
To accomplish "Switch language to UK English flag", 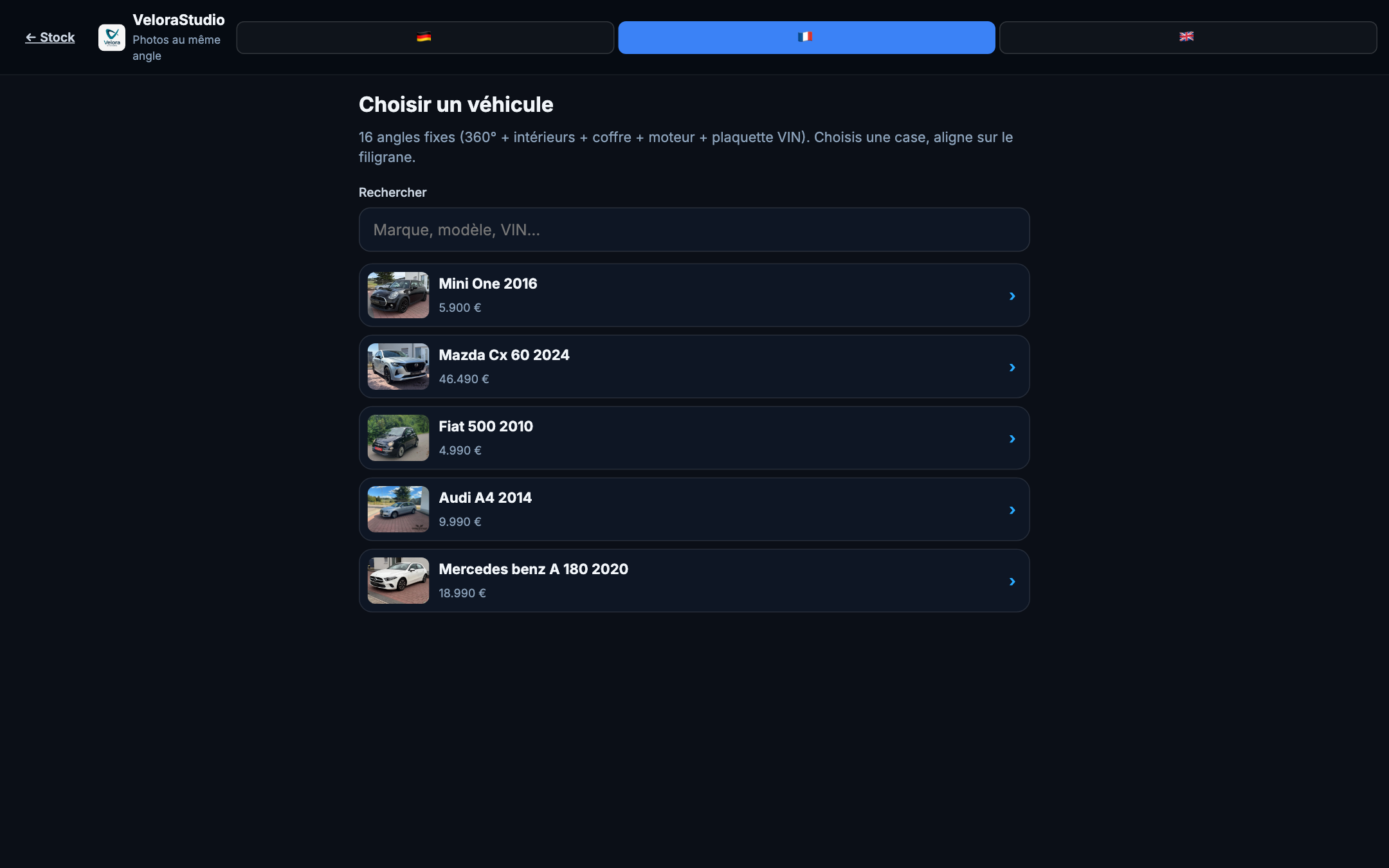I will point(1188,37).
